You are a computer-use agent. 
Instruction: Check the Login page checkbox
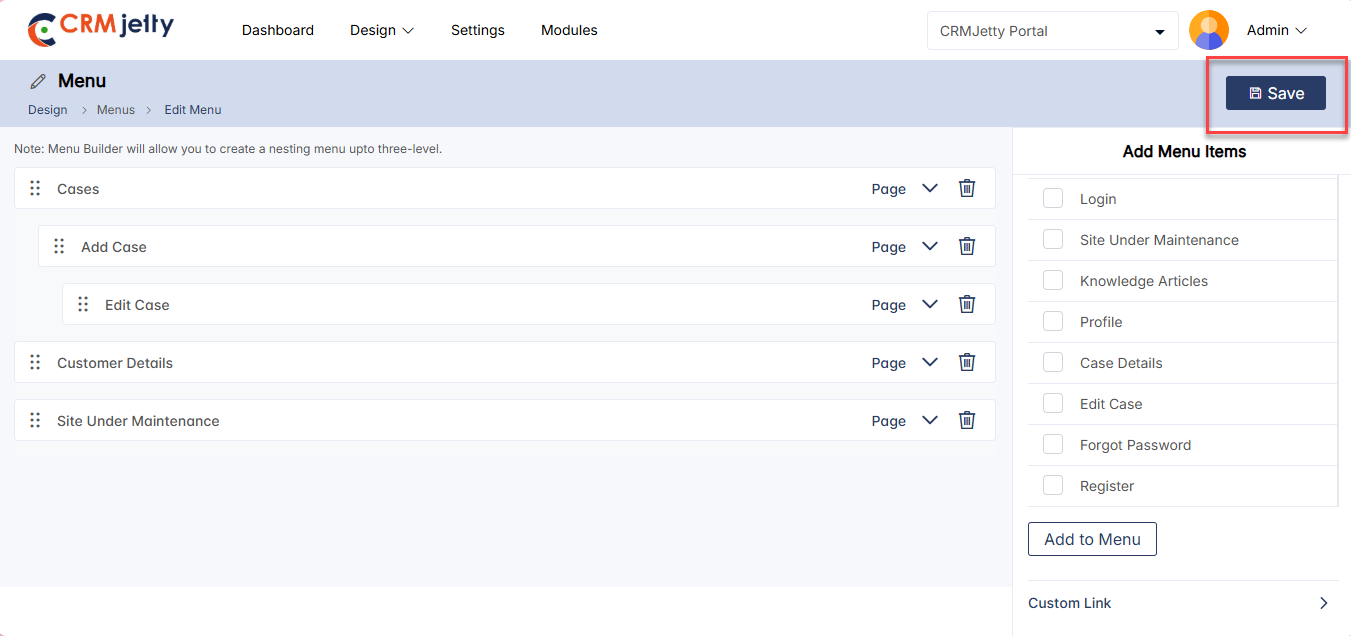tap(1053, 199)
